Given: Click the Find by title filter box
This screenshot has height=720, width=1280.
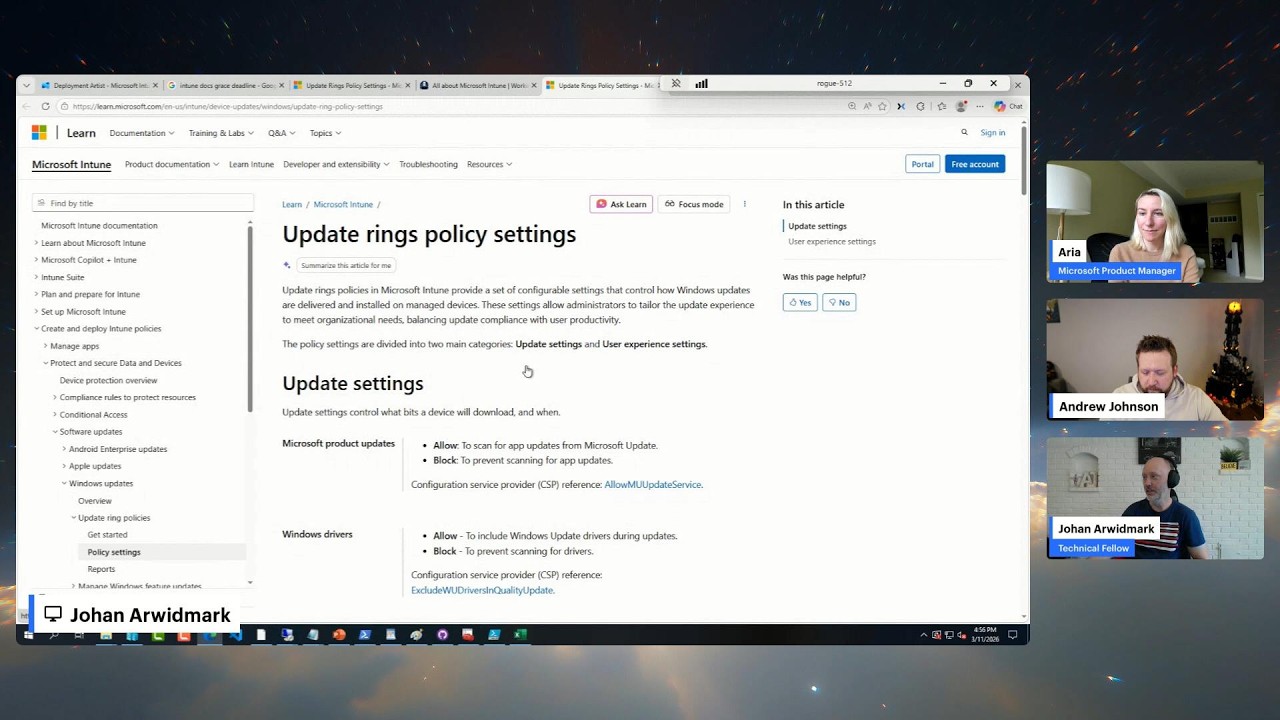Looking at the screenshot, I should pyautogui.click(x=142, y=203).
